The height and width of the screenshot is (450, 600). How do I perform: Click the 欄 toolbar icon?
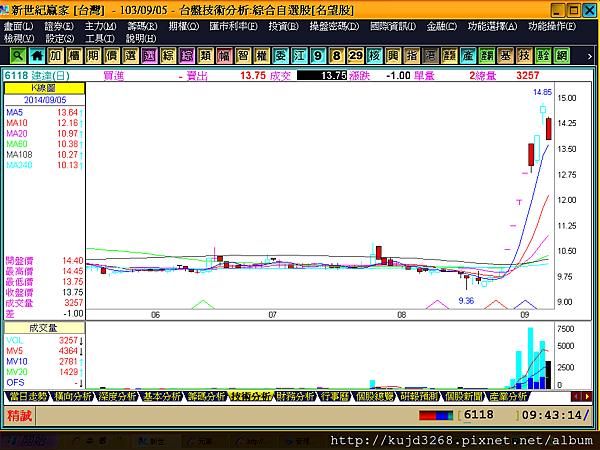click(x=74, y=56)
